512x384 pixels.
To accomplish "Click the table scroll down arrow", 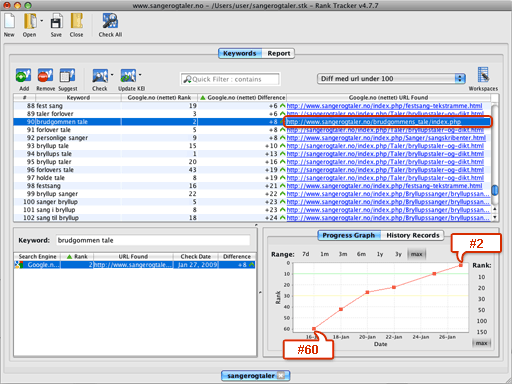I will (495, 217).
